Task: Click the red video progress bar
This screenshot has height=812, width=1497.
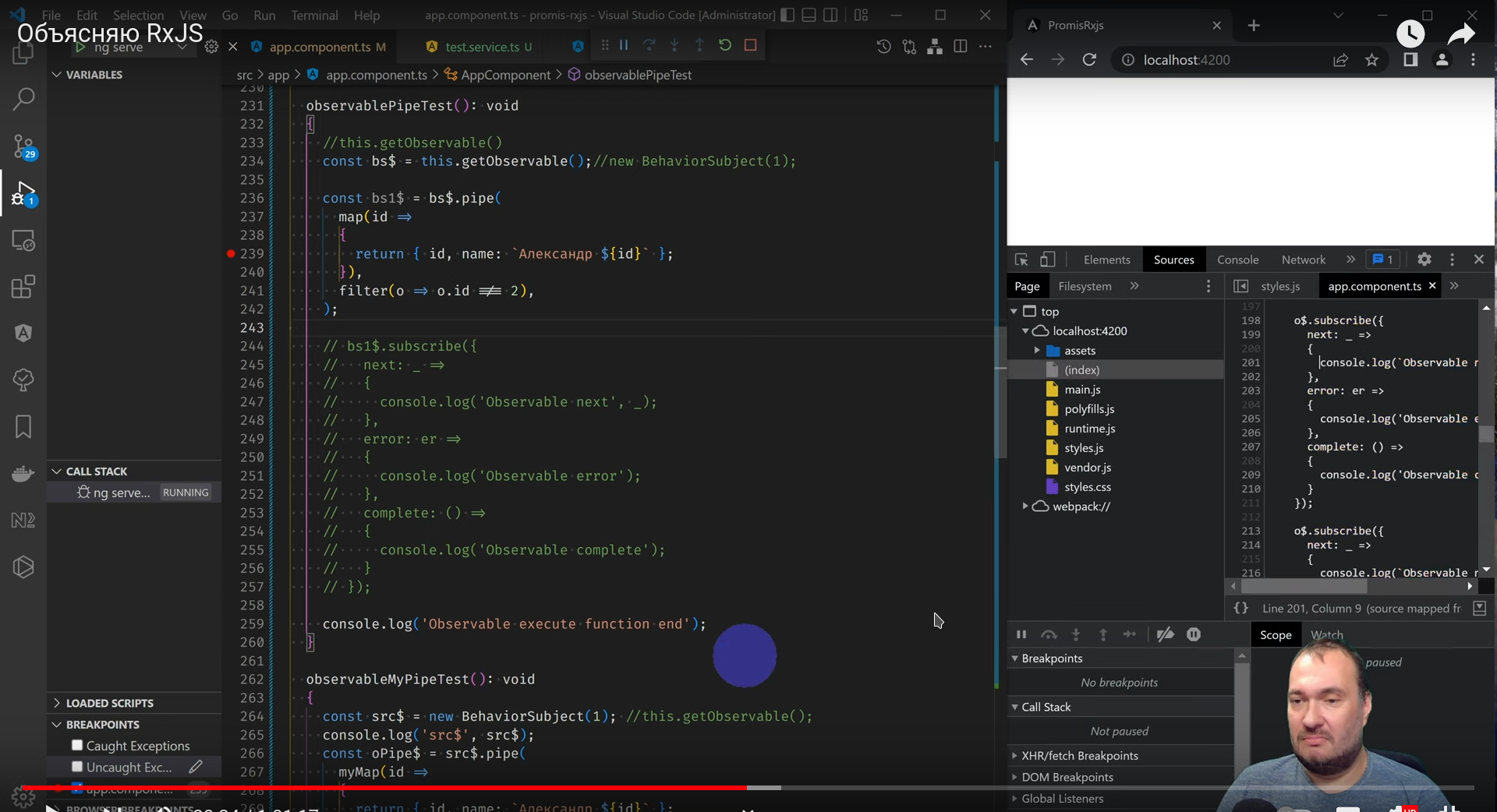Action: click(390, 788)
